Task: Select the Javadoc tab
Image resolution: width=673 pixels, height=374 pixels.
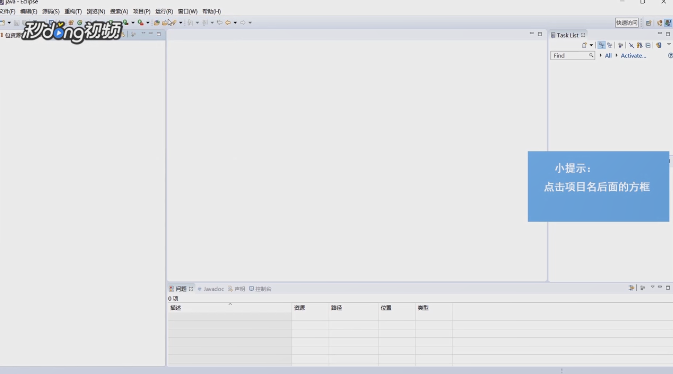Action: pos(210,289)
